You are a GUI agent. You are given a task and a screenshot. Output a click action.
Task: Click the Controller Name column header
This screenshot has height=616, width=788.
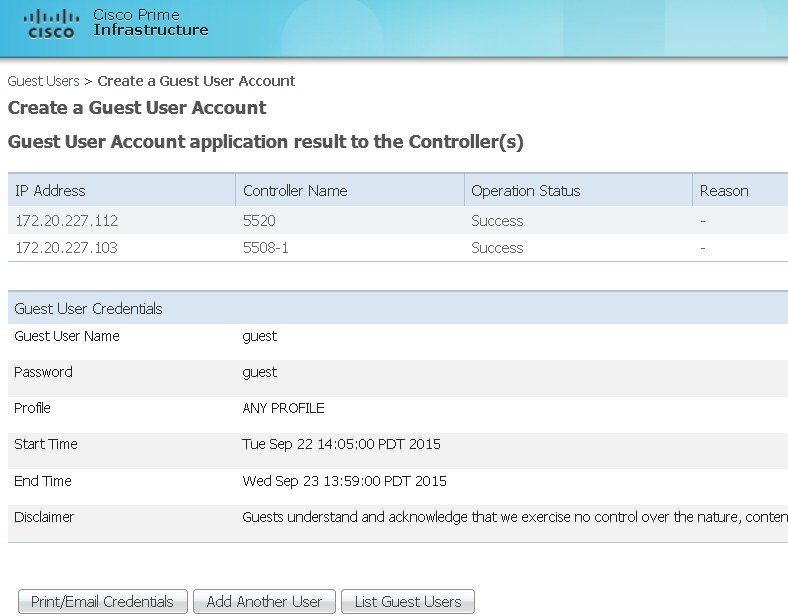pos(295,191)
